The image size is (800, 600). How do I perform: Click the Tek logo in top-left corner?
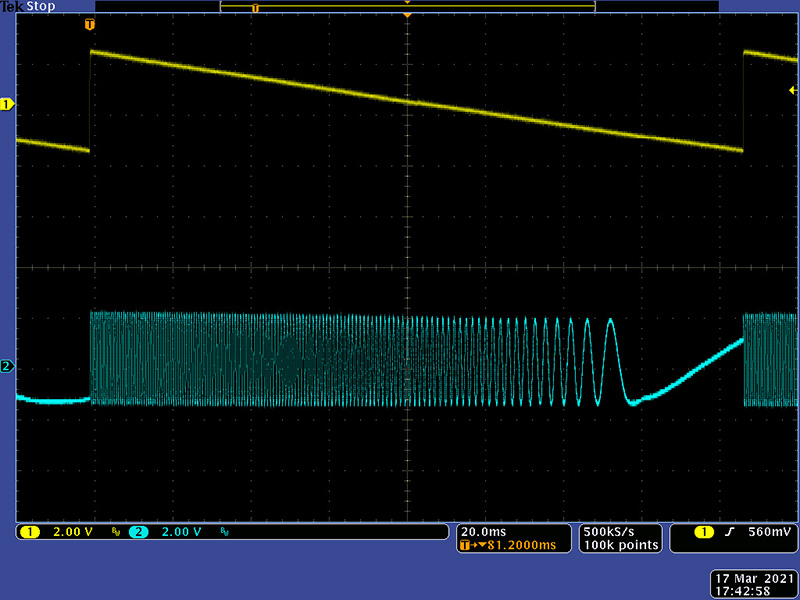(x=11, y=6)
